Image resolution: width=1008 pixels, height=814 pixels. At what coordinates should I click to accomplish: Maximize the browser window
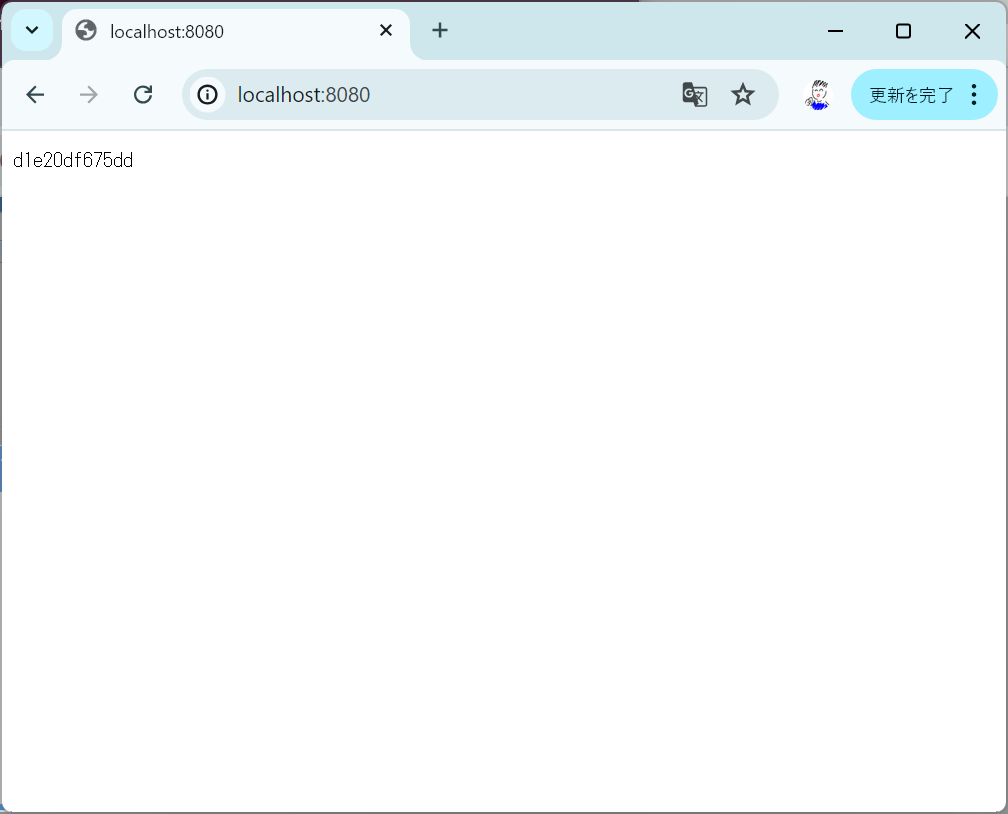903,31
